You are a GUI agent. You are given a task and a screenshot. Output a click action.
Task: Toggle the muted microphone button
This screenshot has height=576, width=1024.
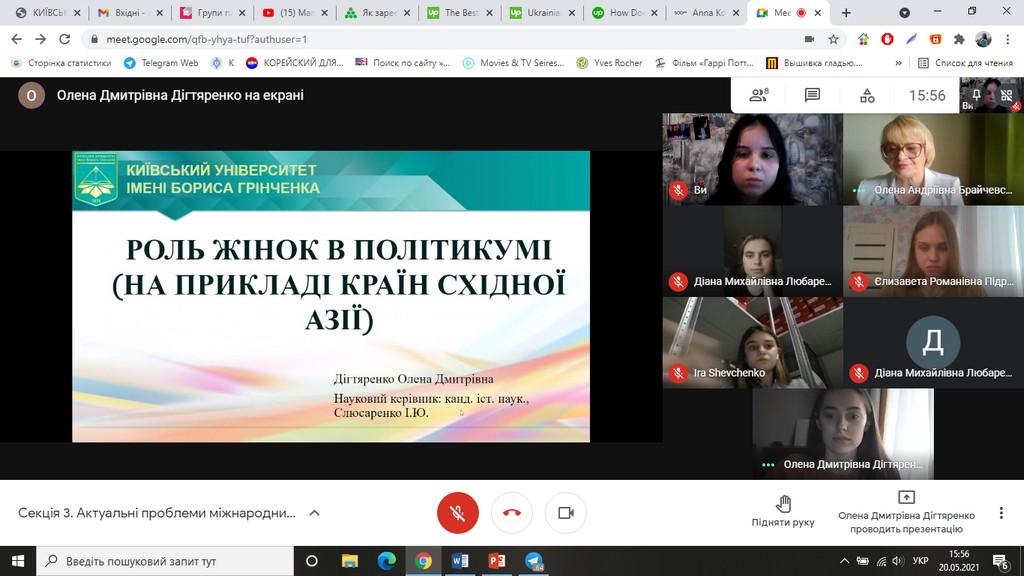pos(458,513)
